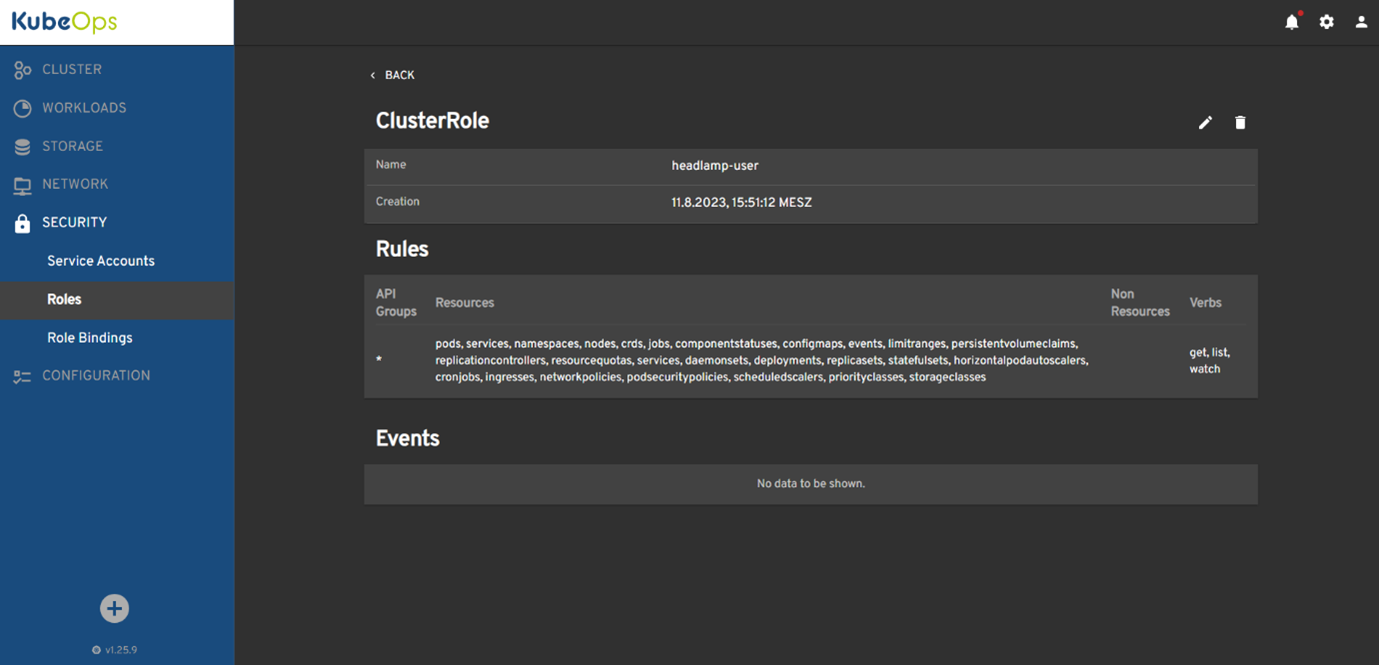The image size is (1379, 665).
Task: Click the round plus button in sidebar
Action: (114, 608)
